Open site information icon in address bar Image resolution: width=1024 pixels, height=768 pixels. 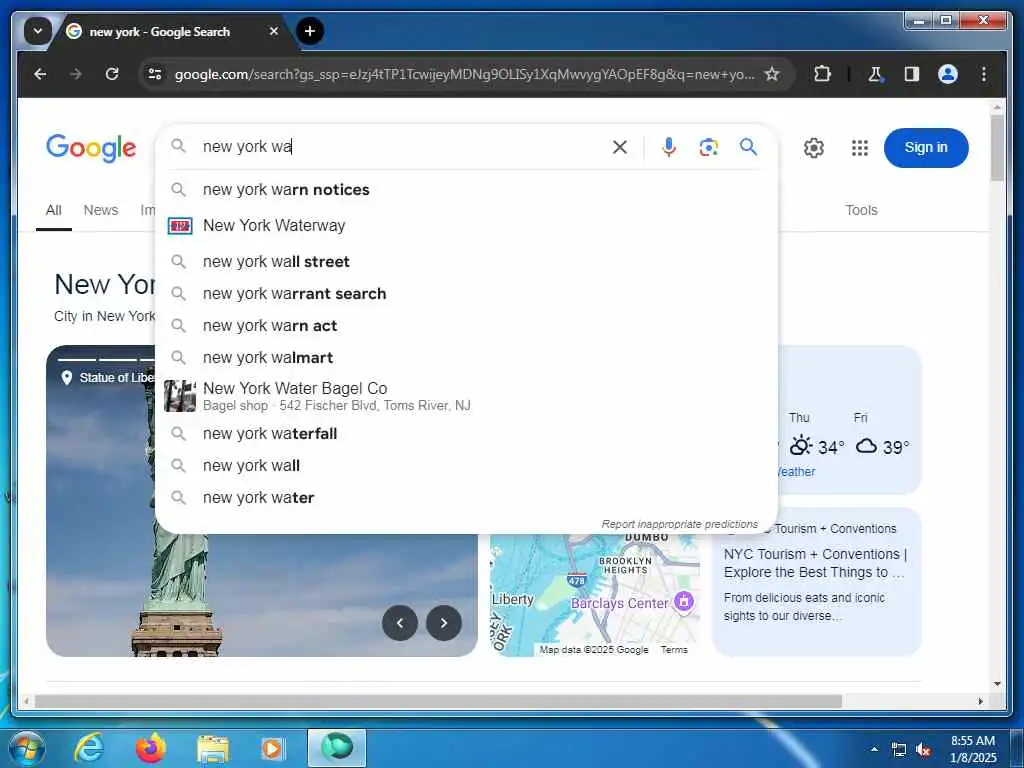(155, 74)
